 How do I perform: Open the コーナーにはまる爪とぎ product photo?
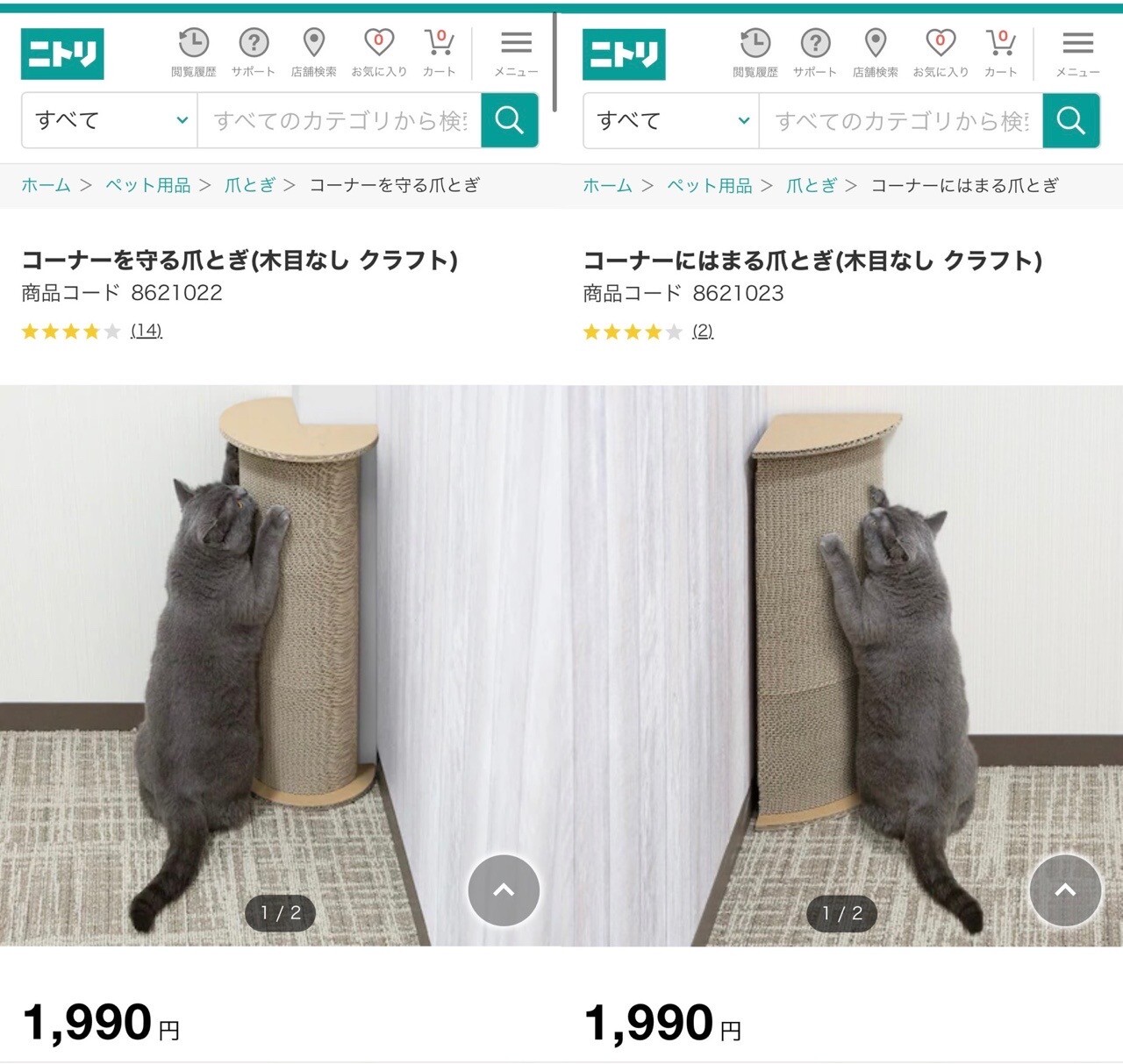842,666
